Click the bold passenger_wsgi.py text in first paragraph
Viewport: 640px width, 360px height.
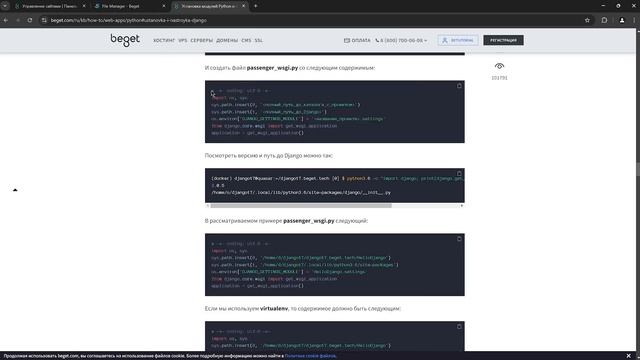pyautogui.click(x=272, y=68)
